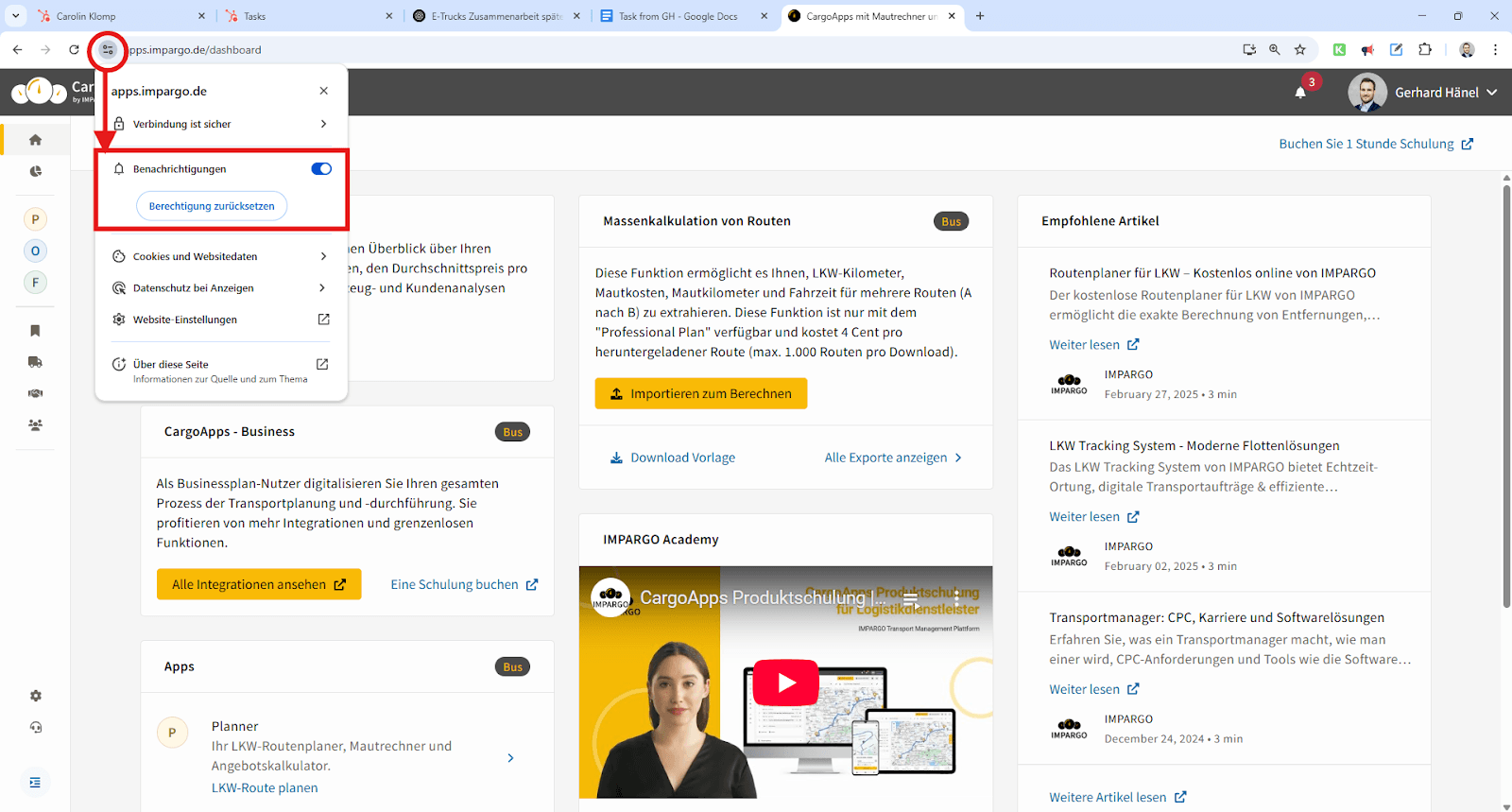Image resolution: width=1512 pixels, height=812 pixels.
Task: Click Download Vorlage link
Action: [673, 458]
